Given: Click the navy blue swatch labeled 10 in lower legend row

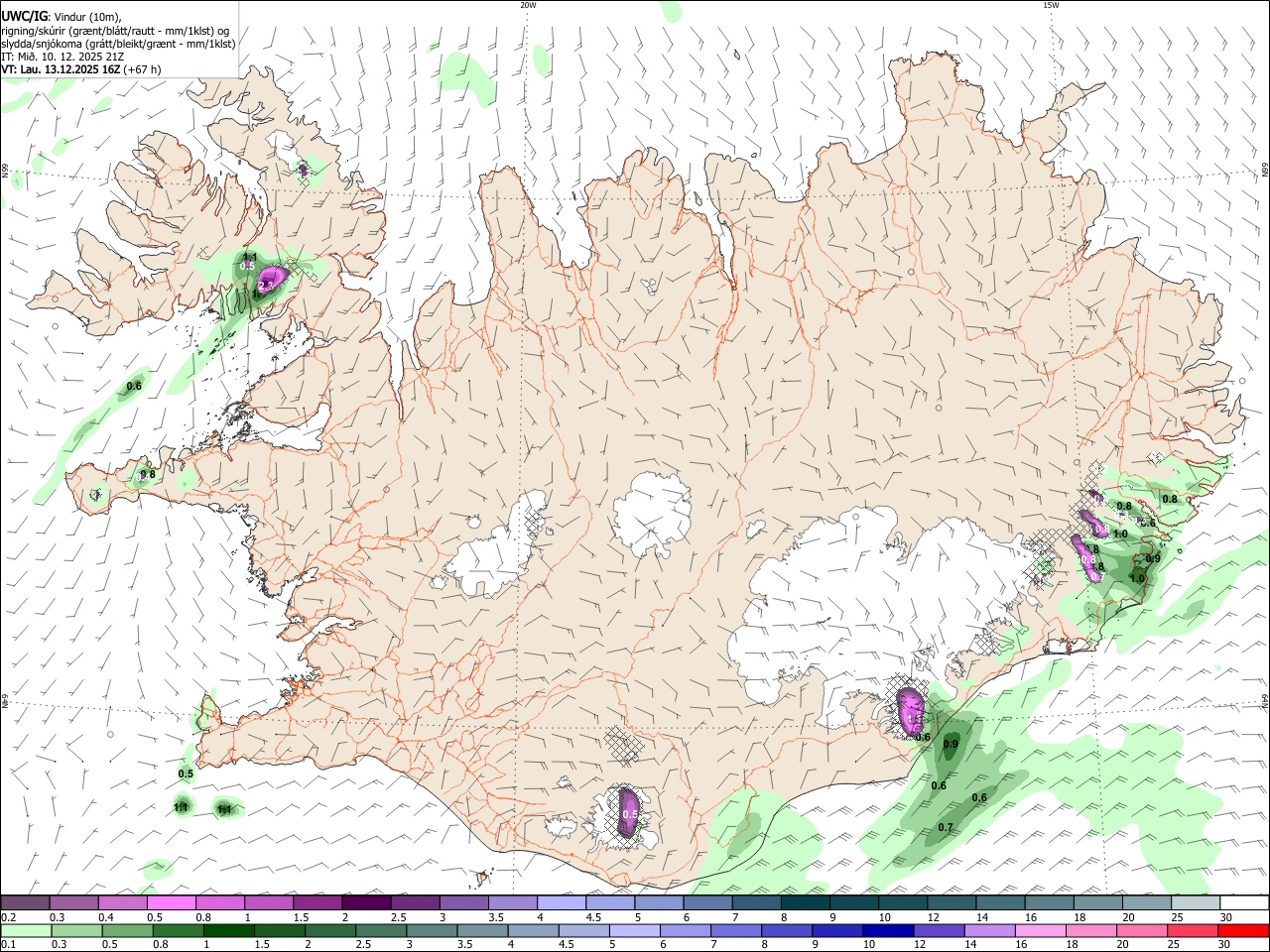Looking at the screenshot, I should coord(886,930).
